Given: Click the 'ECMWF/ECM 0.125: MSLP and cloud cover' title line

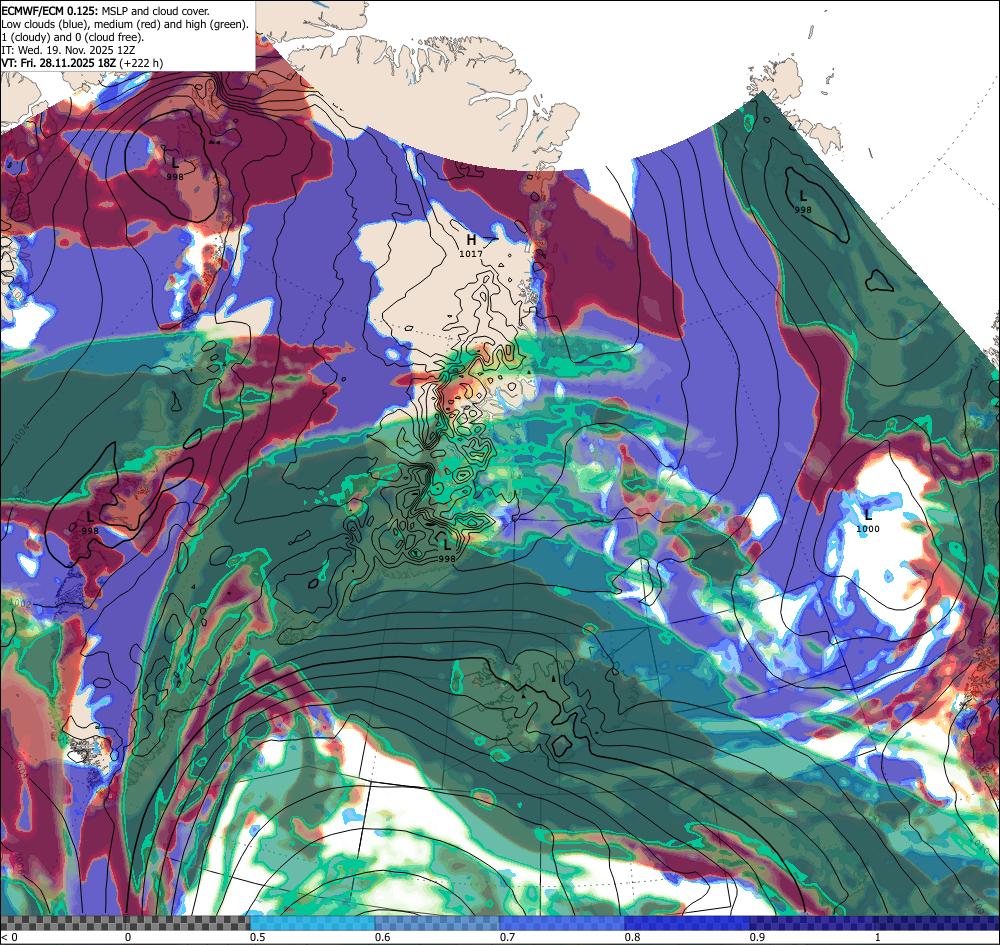Looking at the screenshot, I should point(106,11).
